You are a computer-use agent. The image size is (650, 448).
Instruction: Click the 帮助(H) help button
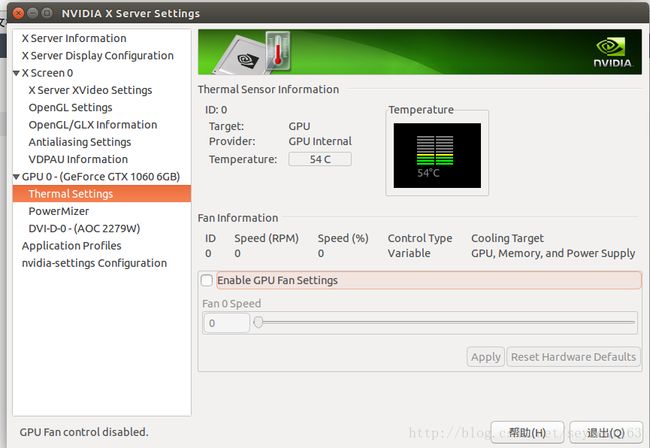coord(527,433)
